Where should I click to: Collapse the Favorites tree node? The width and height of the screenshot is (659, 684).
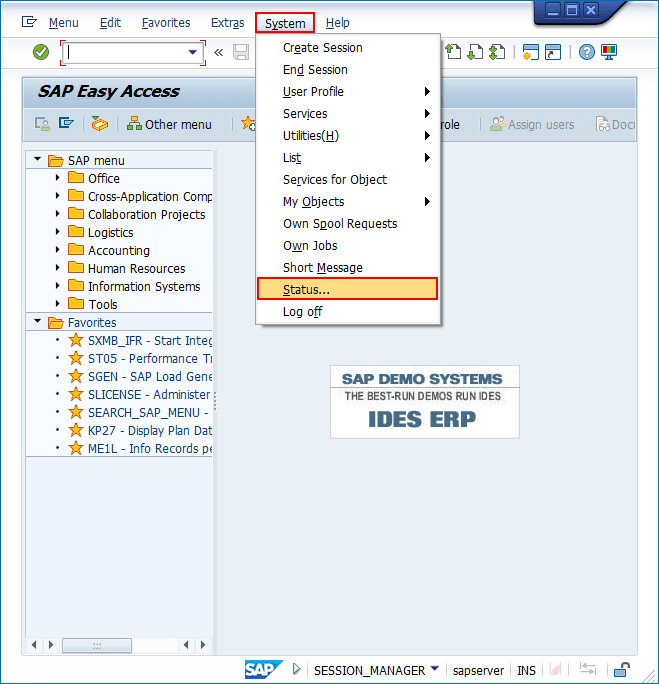[38, 321]
